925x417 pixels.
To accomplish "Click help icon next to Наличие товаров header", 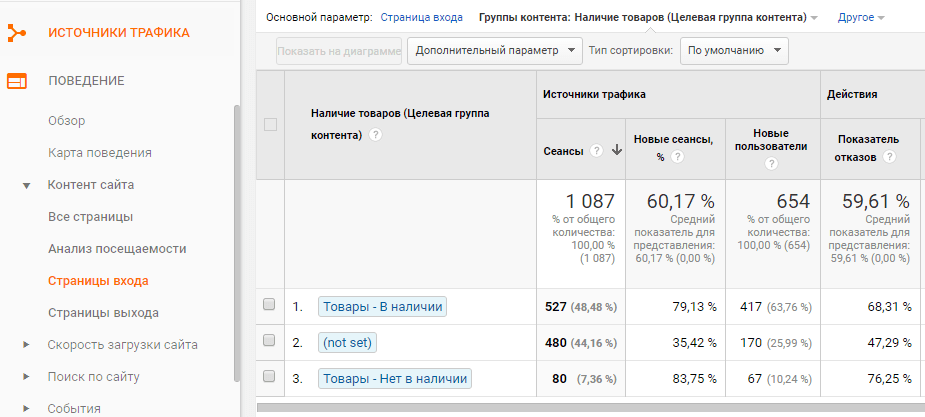I will point(375,135).
